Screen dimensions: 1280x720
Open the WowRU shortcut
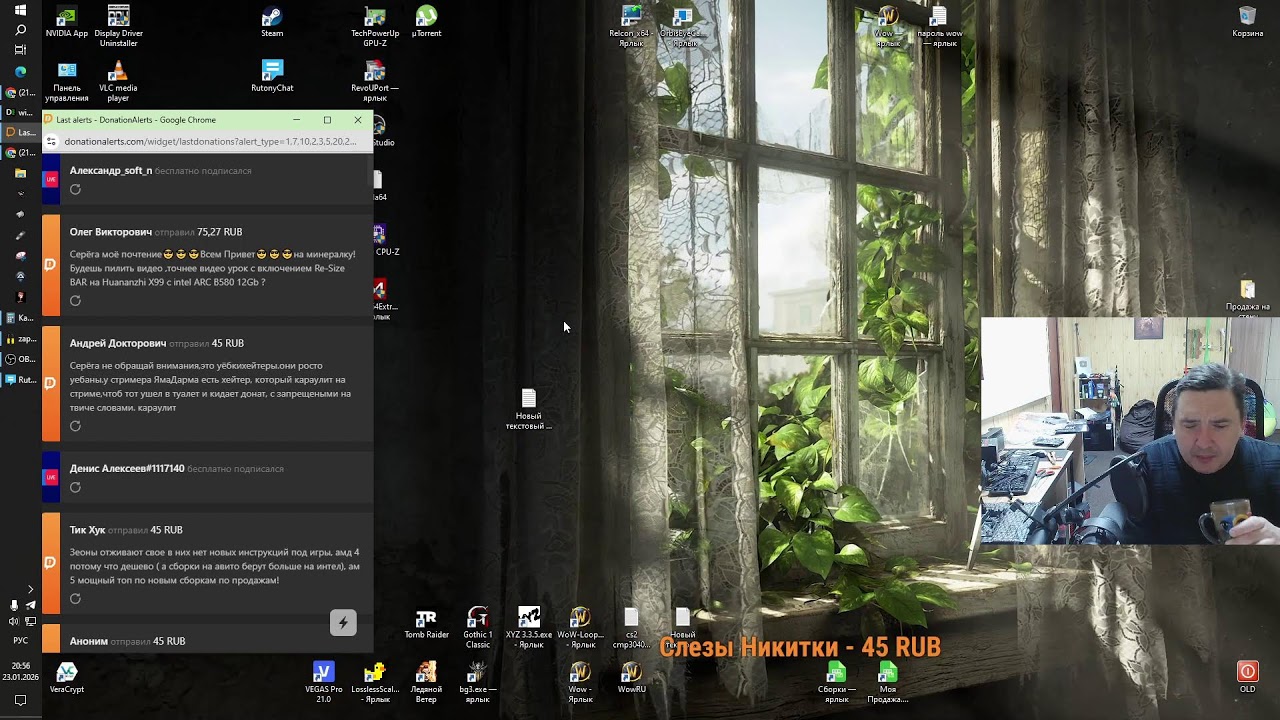click(631, 678)
